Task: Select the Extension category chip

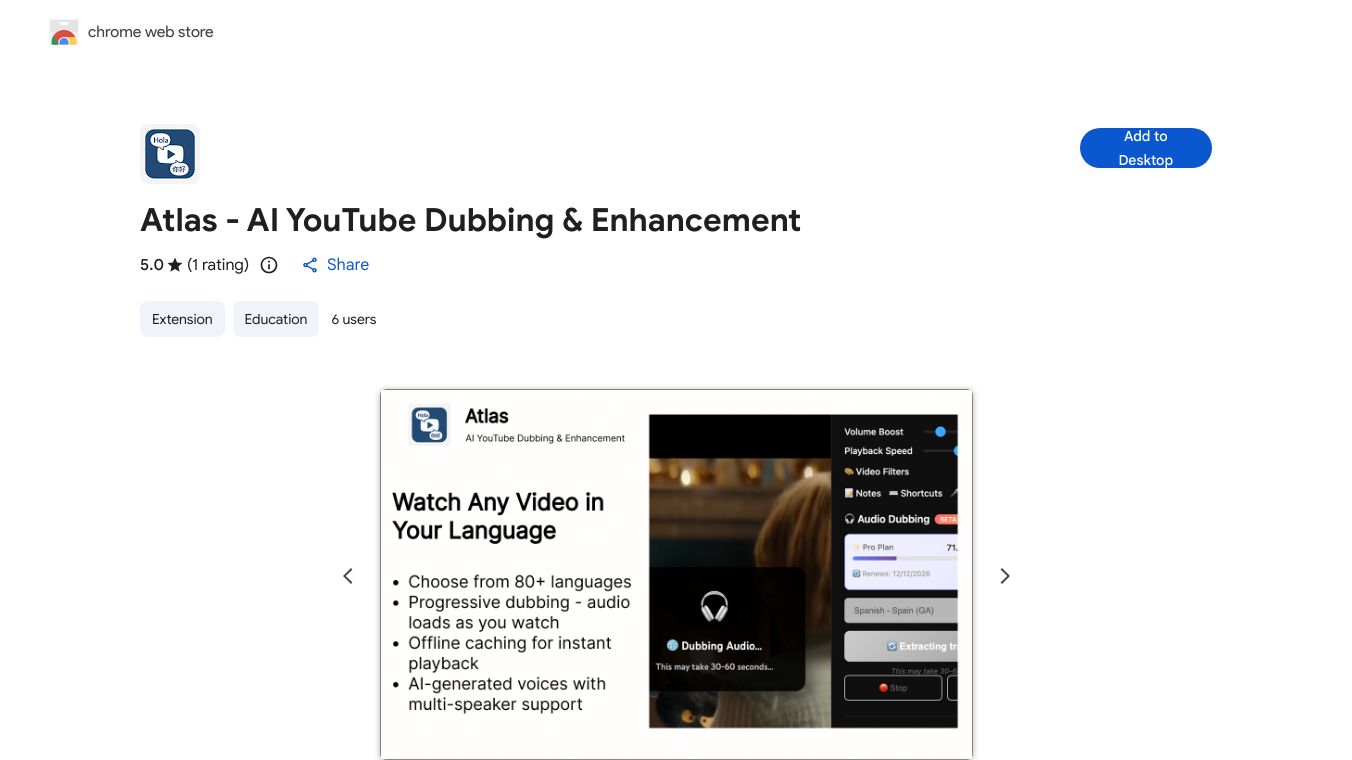Action: pos(182,319)
